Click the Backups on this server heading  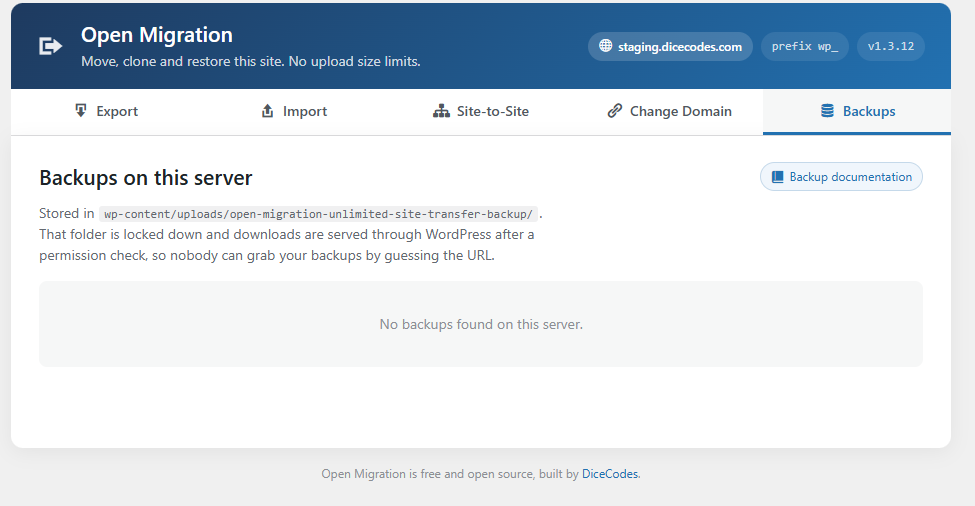[x=146, y=178]
